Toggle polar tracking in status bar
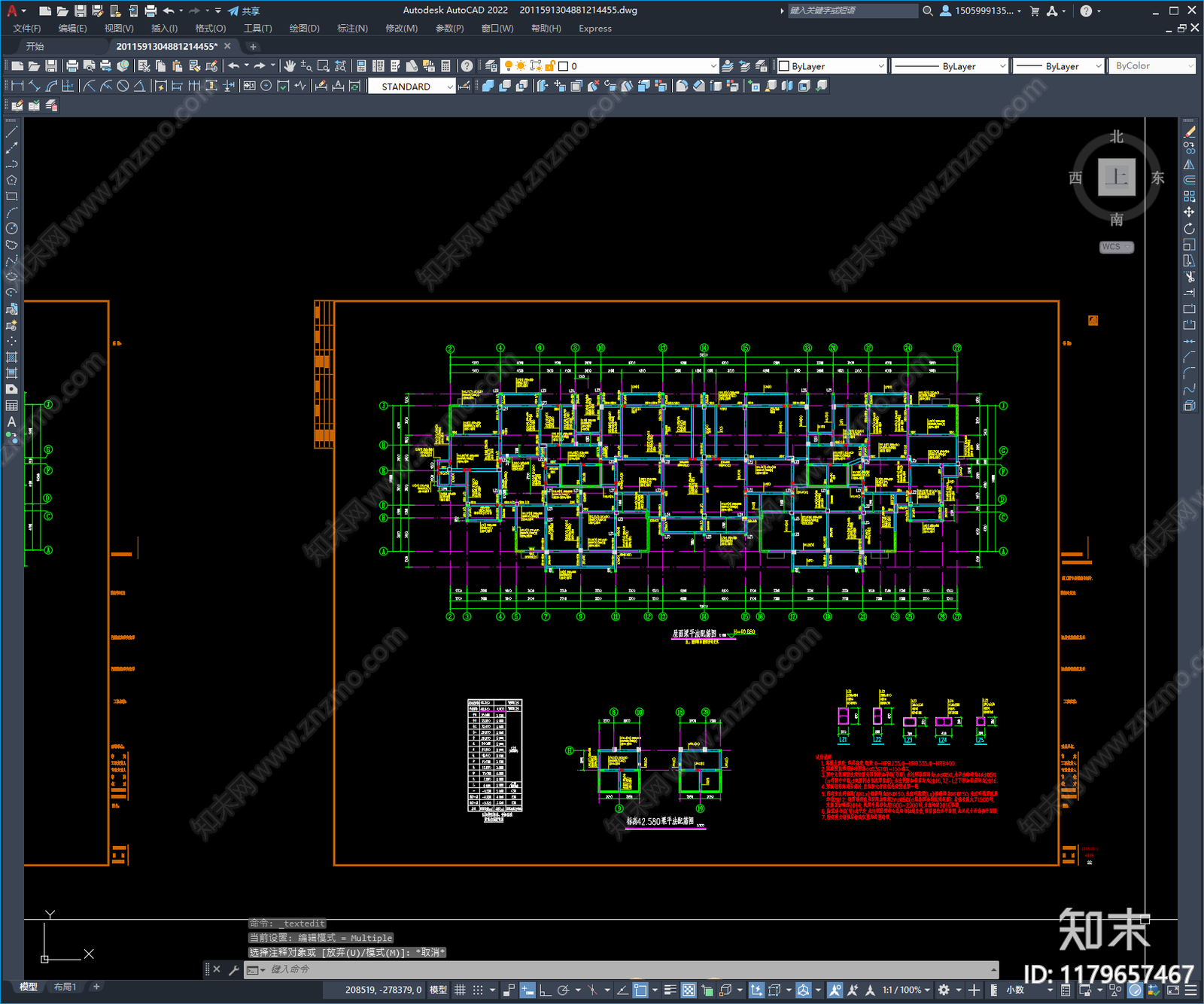 [563, 990]
